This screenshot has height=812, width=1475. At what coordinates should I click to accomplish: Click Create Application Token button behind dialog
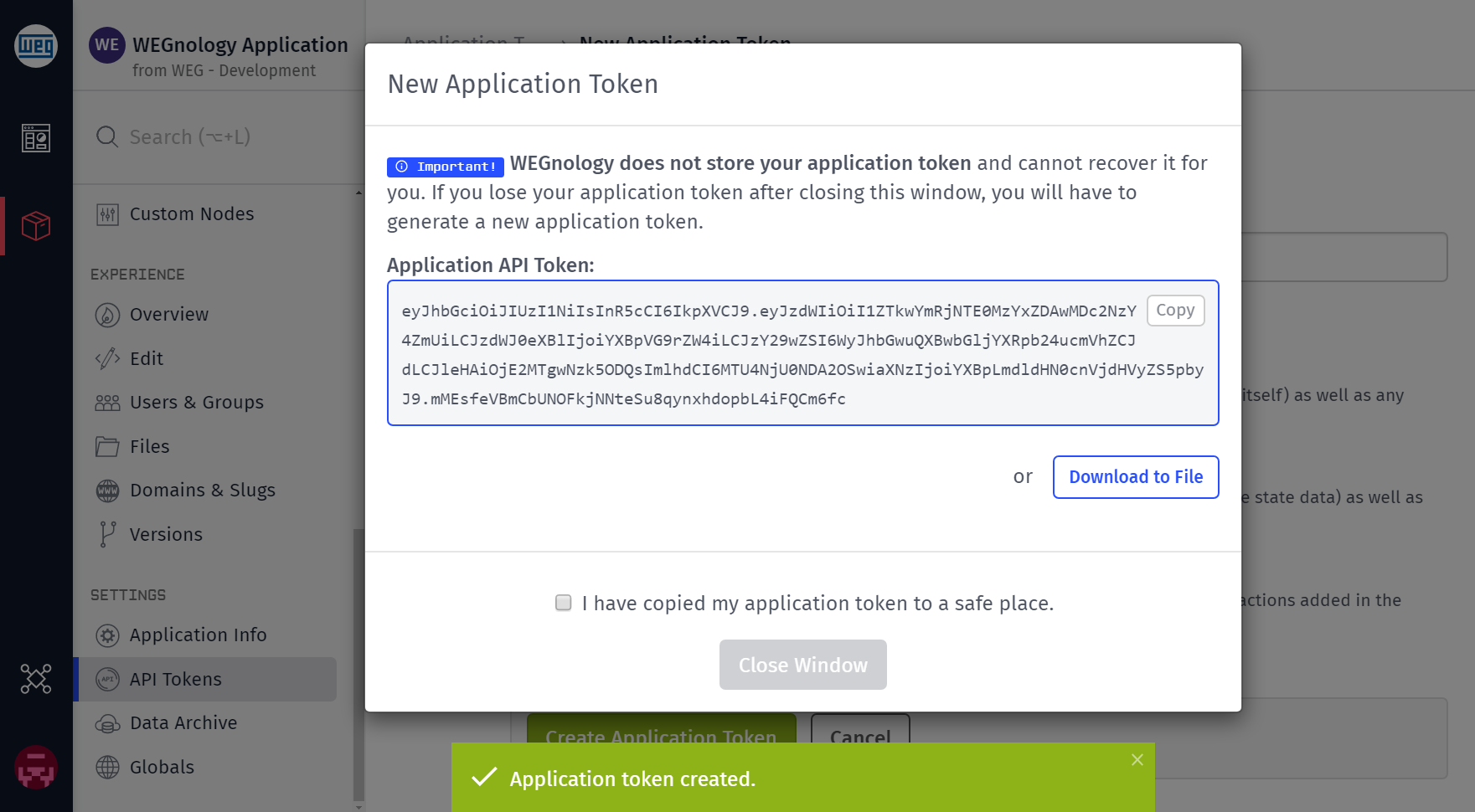pos(661,728)
